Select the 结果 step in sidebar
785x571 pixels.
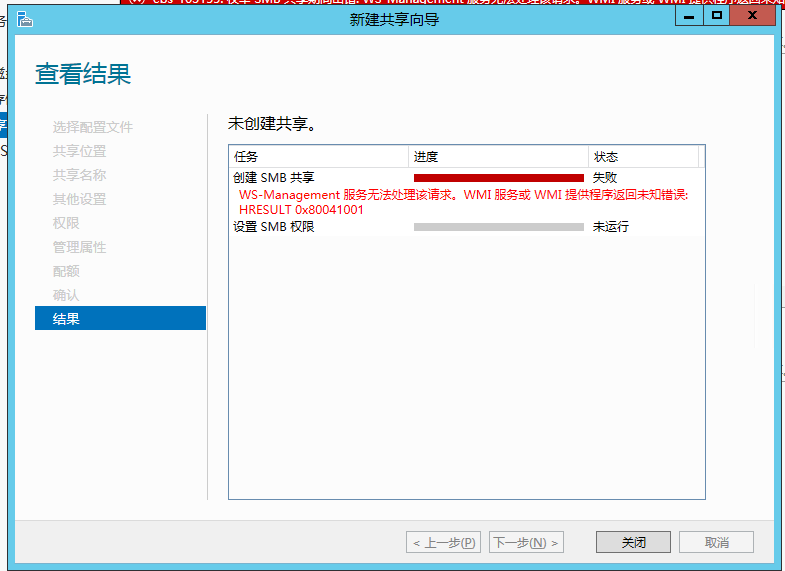click(120, 318)
